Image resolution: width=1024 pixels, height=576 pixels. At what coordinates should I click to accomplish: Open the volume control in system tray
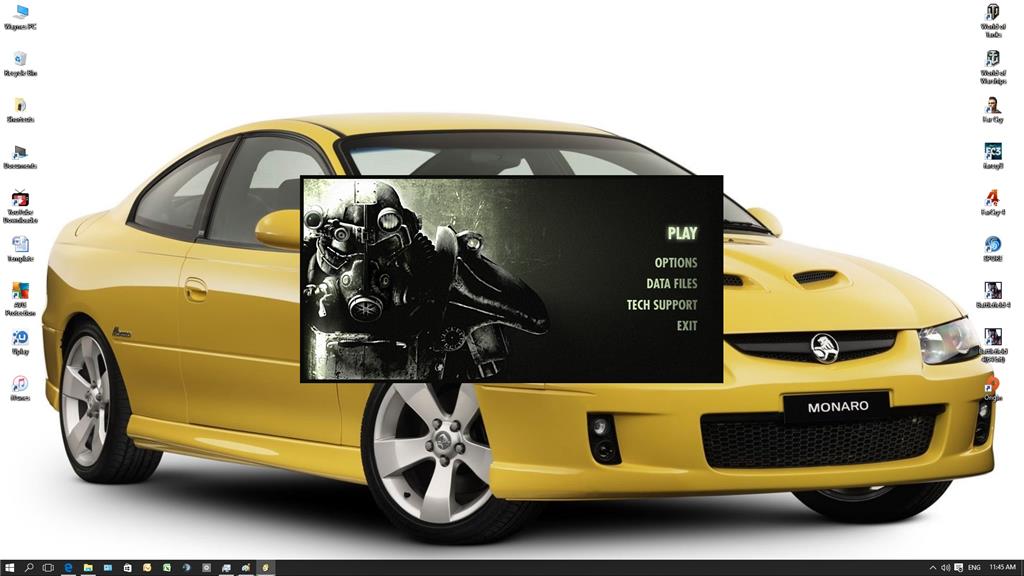(x=946, y=568)
